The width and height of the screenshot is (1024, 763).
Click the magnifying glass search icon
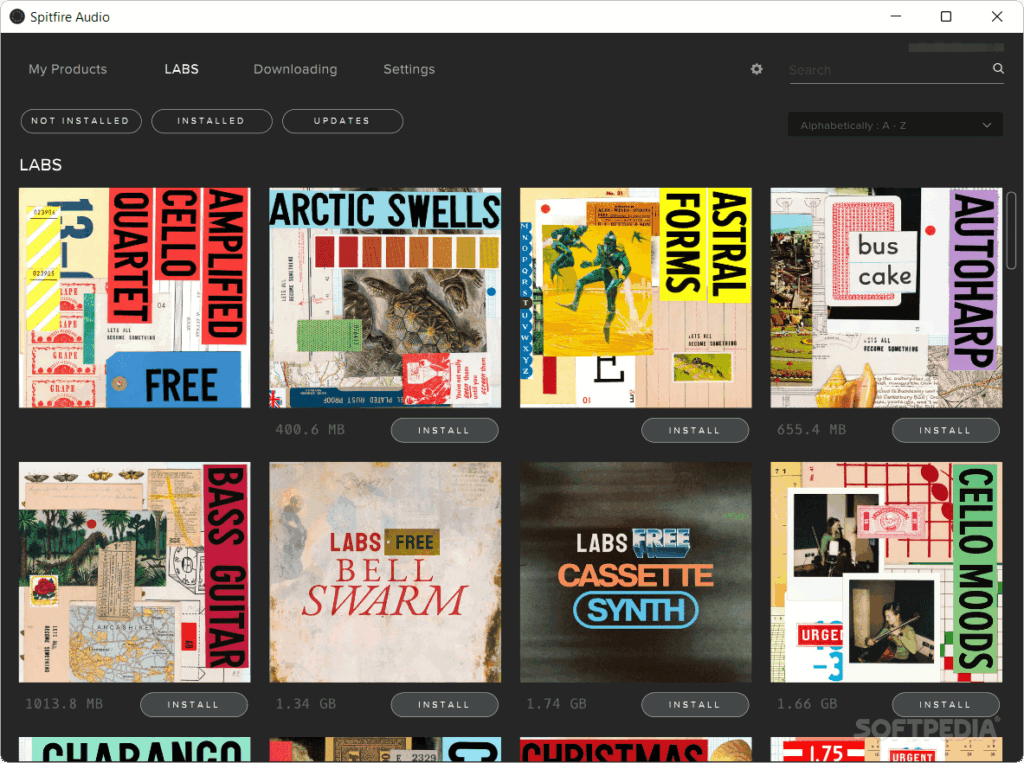pyautogui.click(x=998, y=69)
